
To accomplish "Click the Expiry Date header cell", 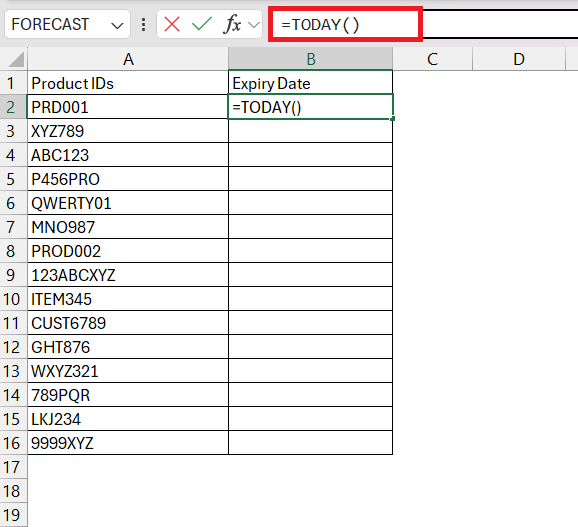I will [310, 83].
